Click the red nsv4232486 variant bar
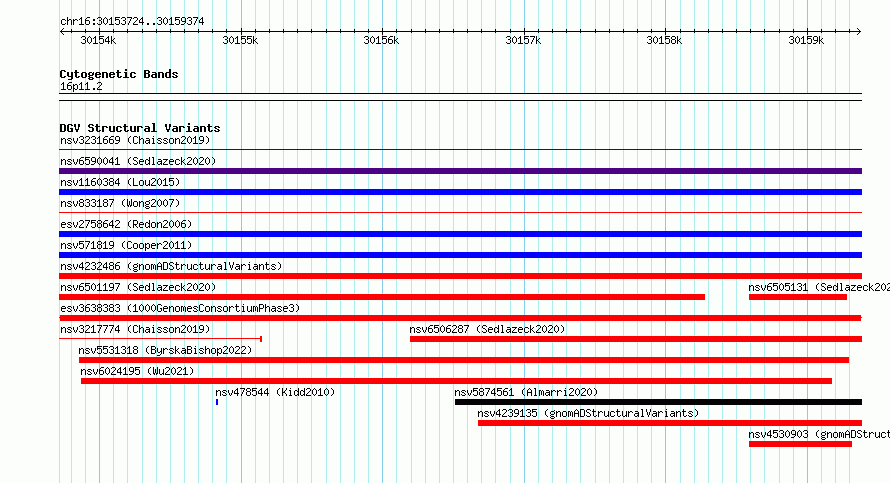The image size is (890, 483). 460,276
